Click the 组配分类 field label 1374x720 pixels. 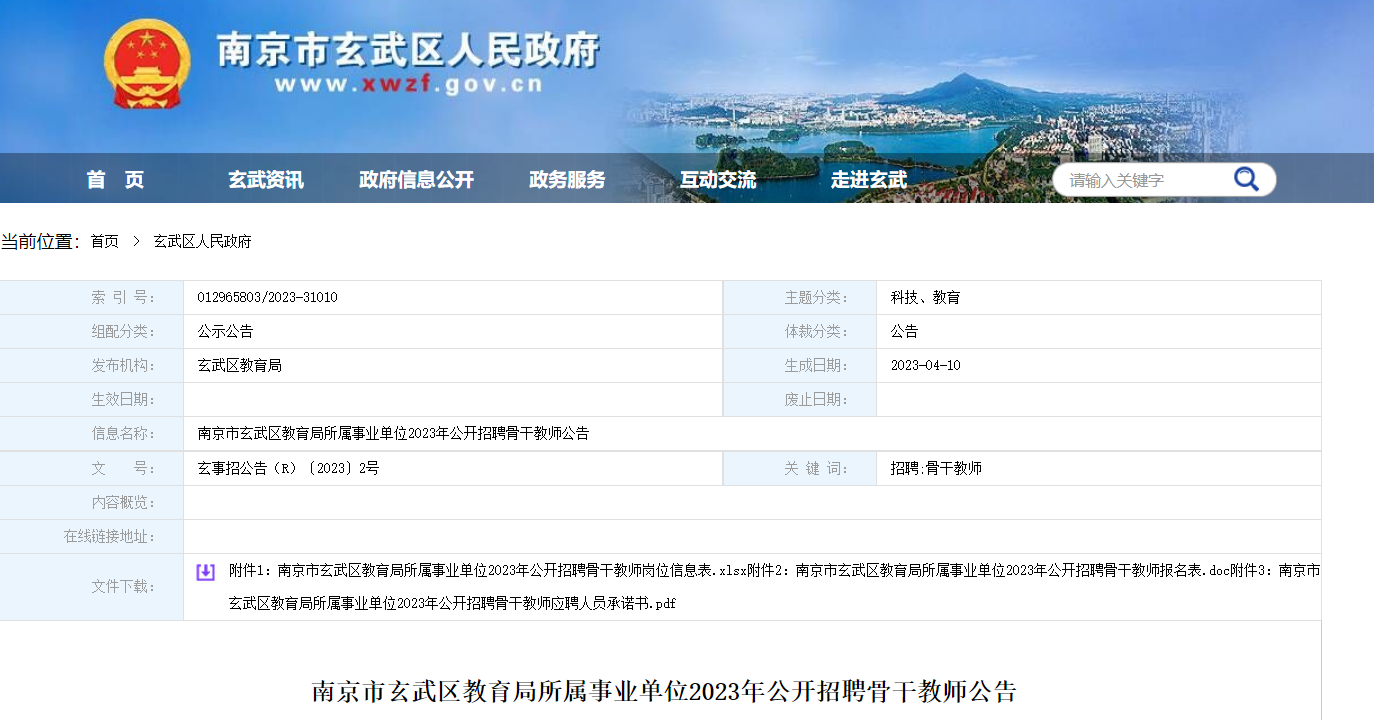tap(123, 332)
